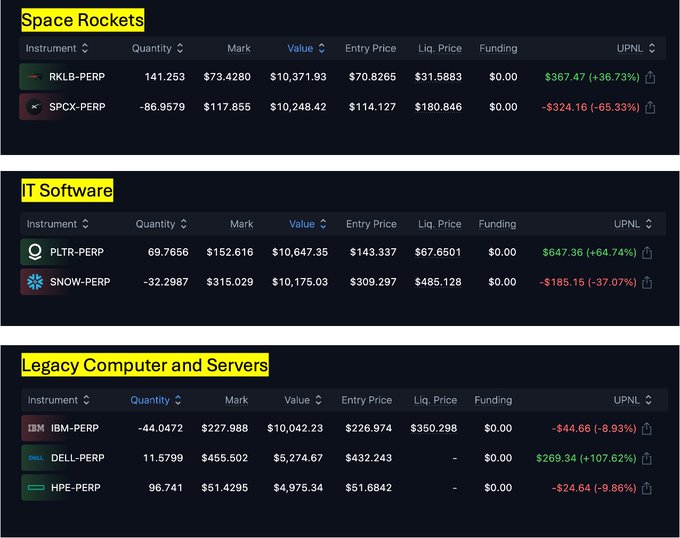
Task: Click DELL mark price $455.502
Action: [225, 458]
